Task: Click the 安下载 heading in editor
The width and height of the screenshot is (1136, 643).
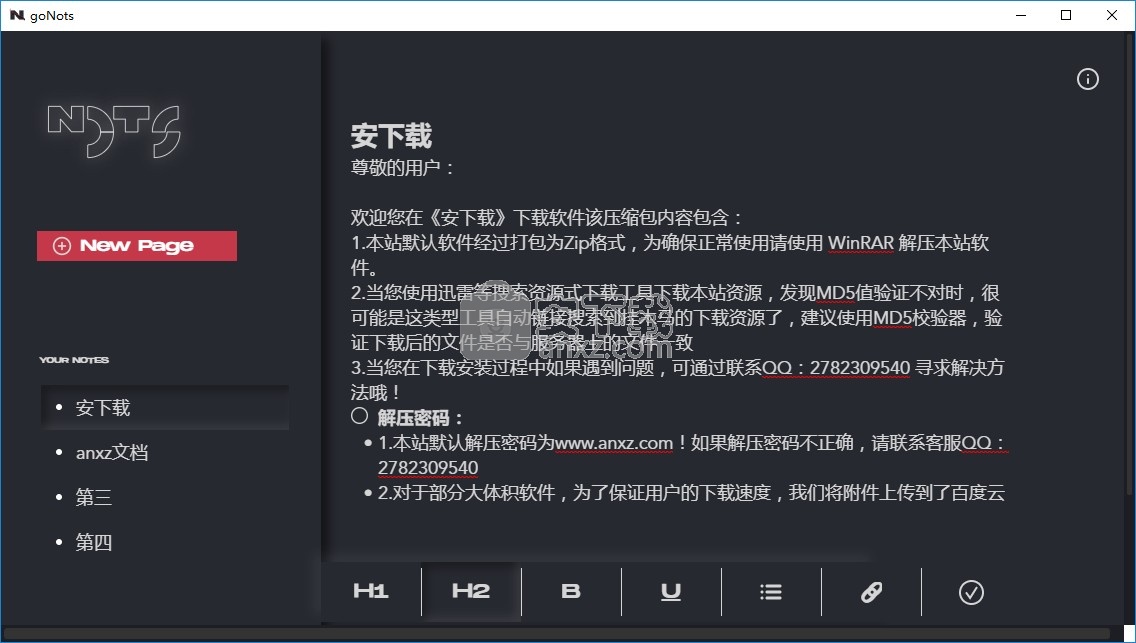Action: pyautogui.click(x=391, y=136)
